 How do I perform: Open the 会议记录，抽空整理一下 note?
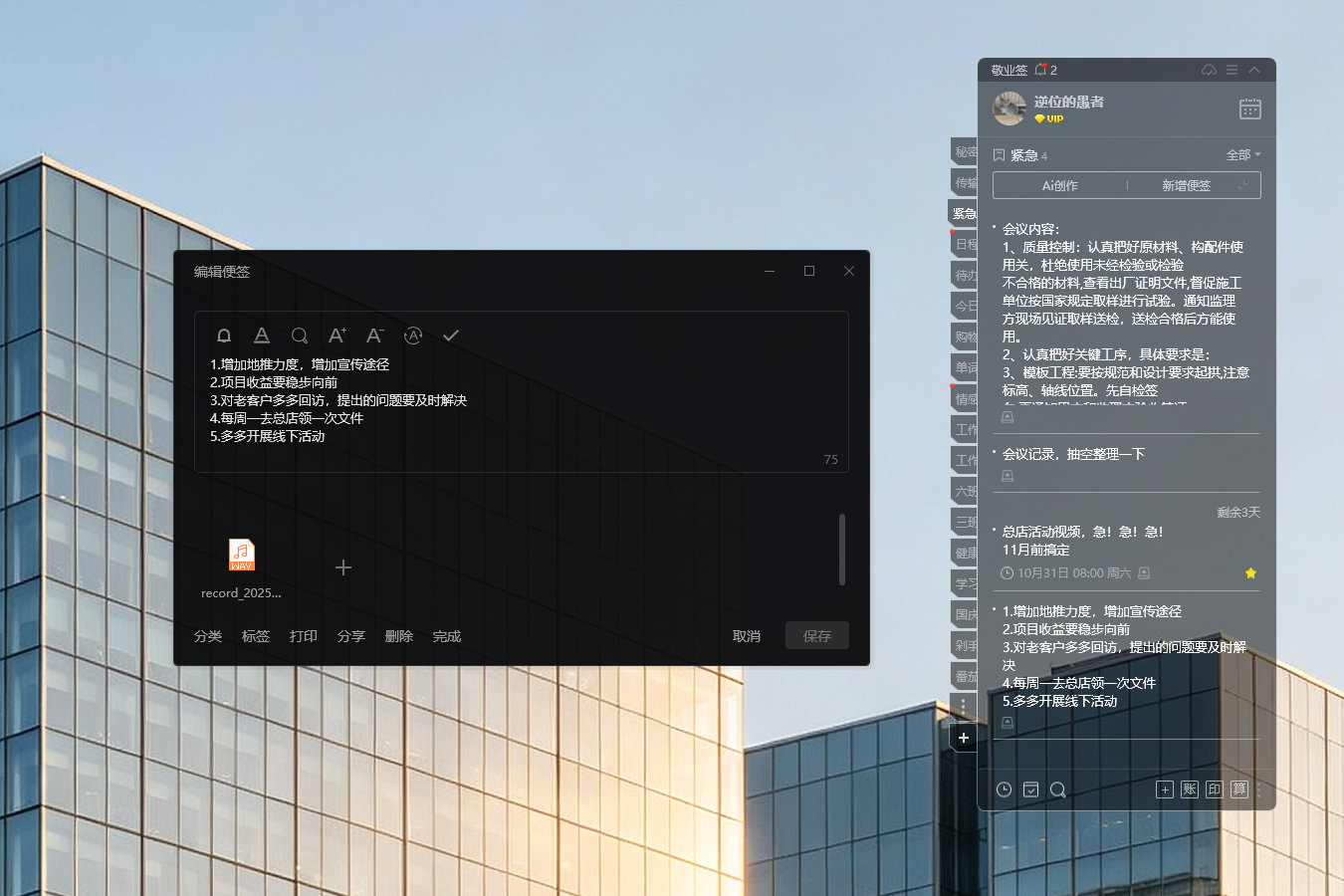point(1073,454)
